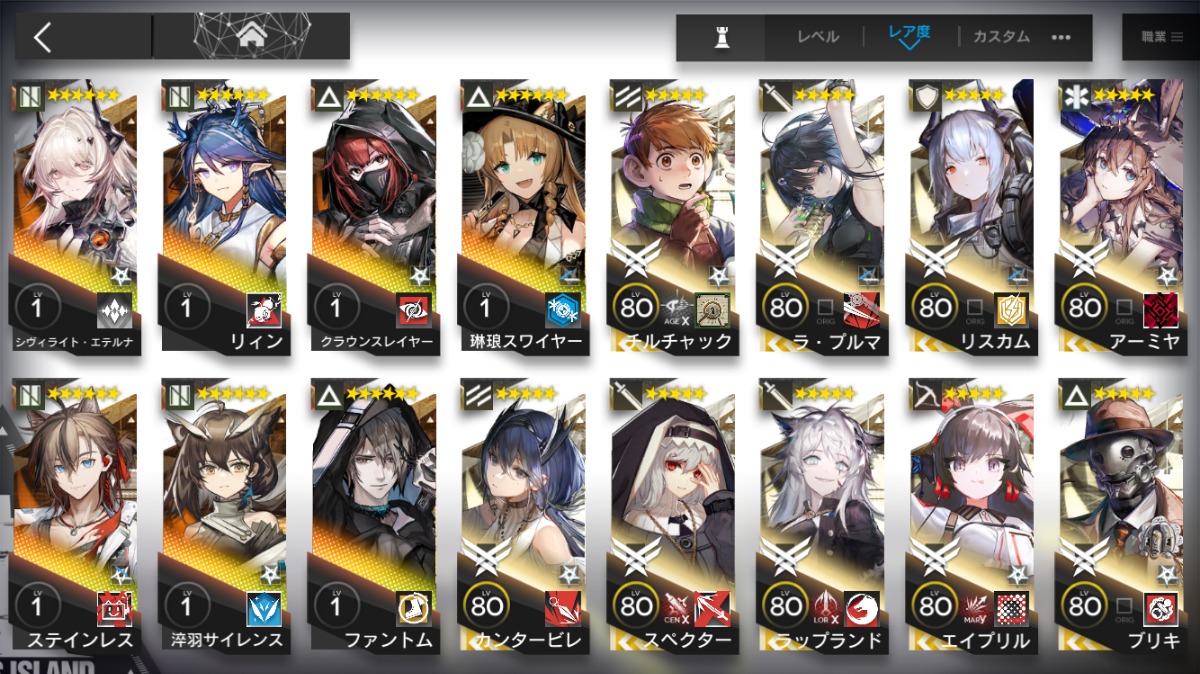
Task: Open the home icon menu
Action: (251, 37)
